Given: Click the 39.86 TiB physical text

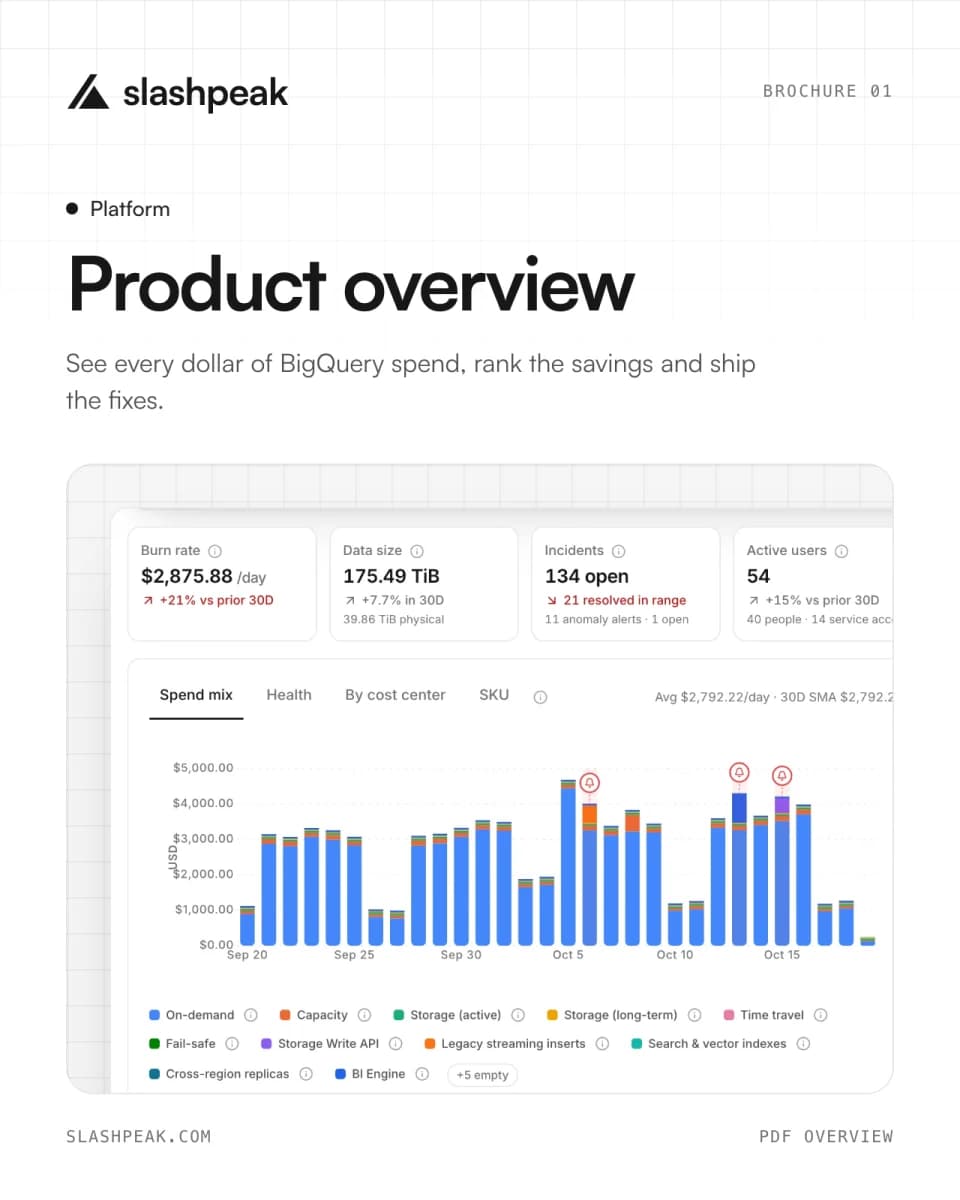Looking at the screenshot, I should click(x=394, y=620).
